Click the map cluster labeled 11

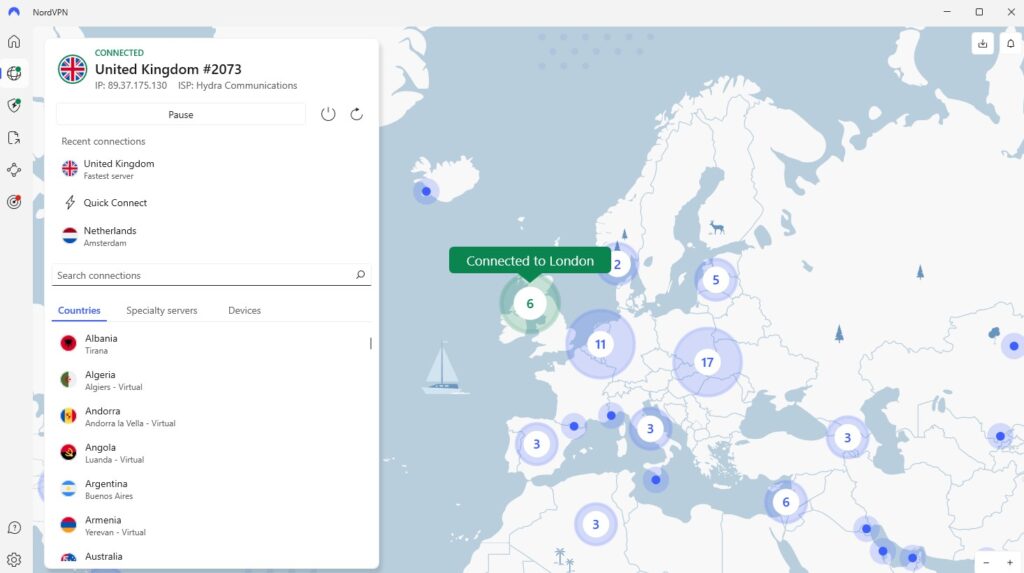(600, 344)
